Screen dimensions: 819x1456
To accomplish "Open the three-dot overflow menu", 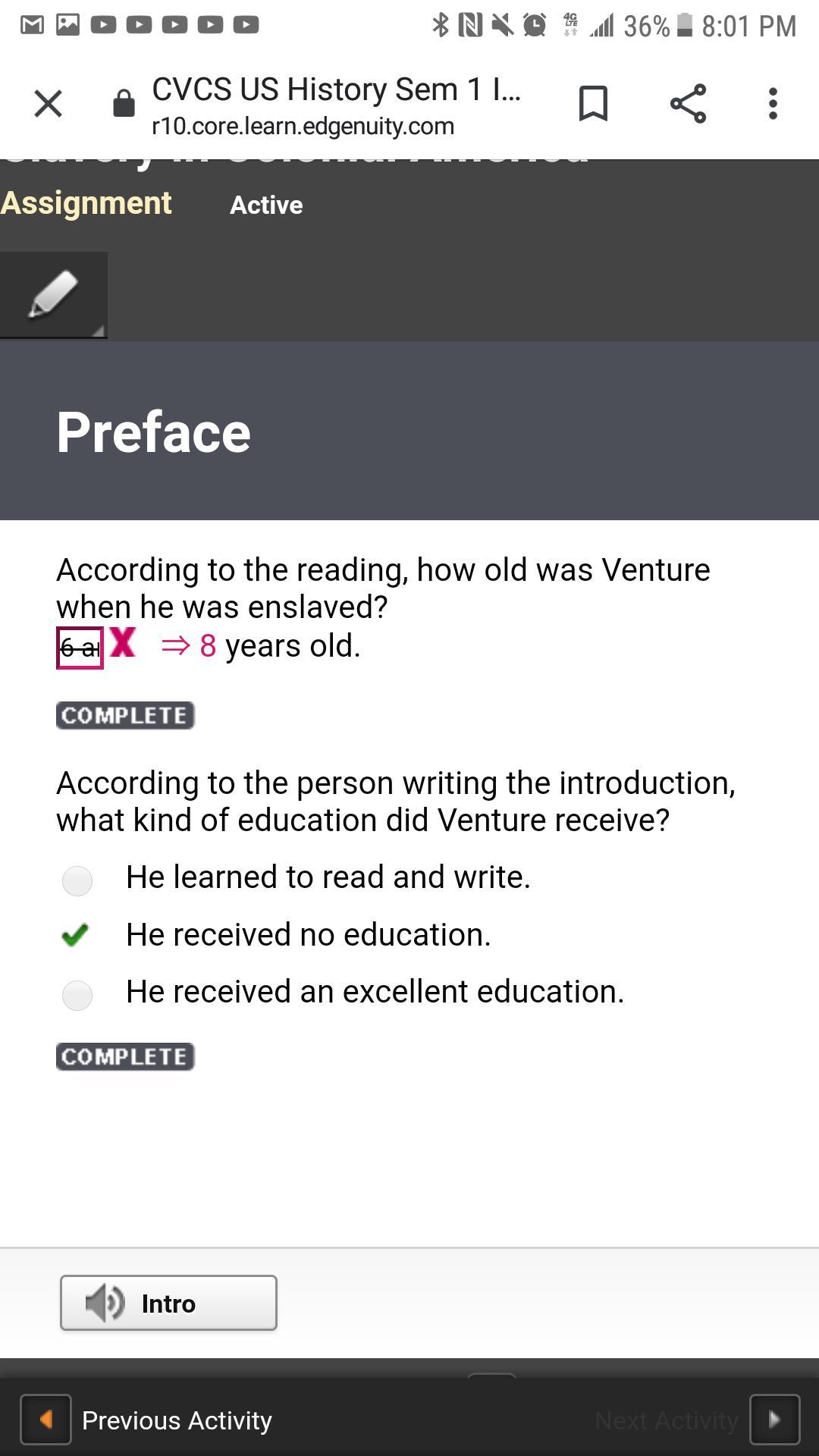I will pyautogui.click(x=773, y=103).
